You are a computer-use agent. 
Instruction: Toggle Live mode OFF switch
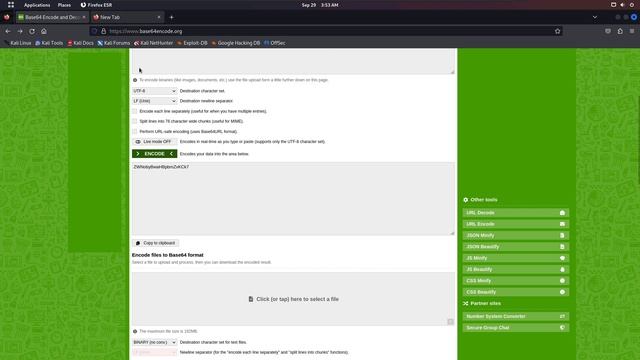pyautogui.click(x=154, y=142)
